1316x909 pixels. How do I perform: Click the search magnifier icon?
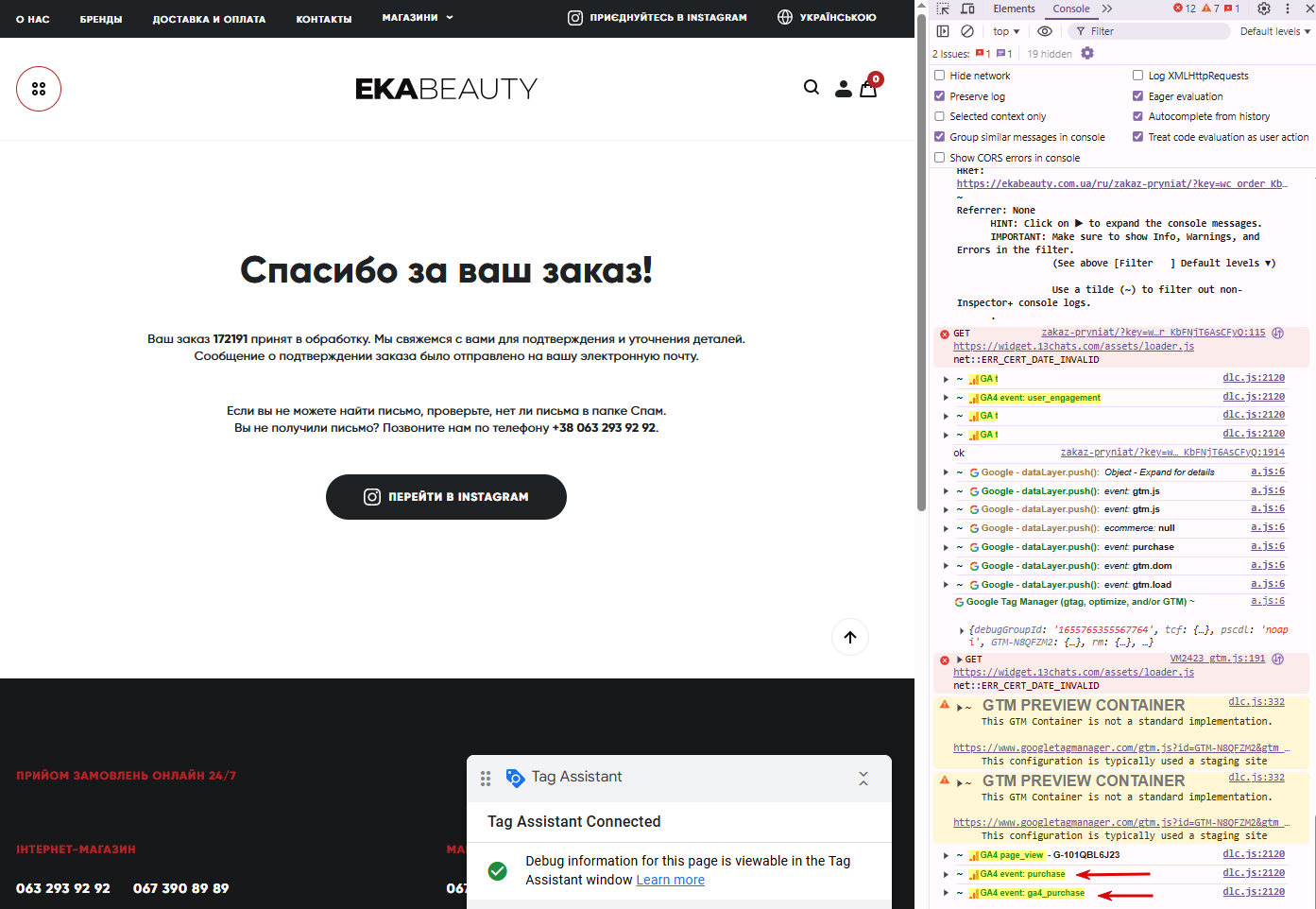[812, 88]
